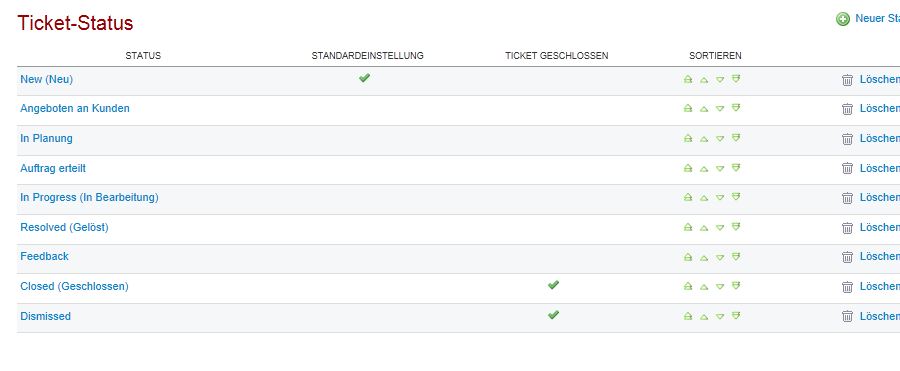Open the In Planung status
The height and width of the screenshot is (371, 900).
point(46,138)
